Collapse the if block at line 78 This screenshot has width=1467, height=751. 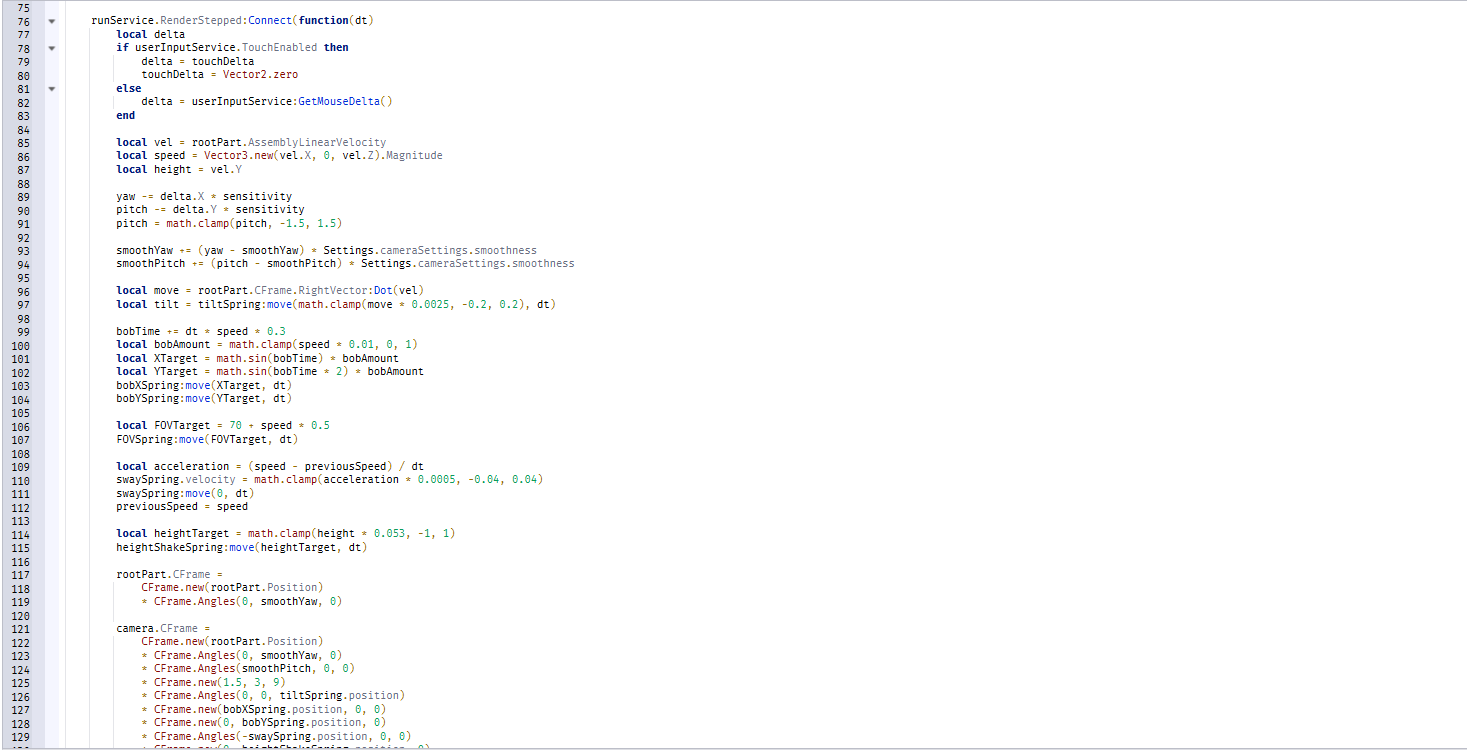tap(51, 48)
